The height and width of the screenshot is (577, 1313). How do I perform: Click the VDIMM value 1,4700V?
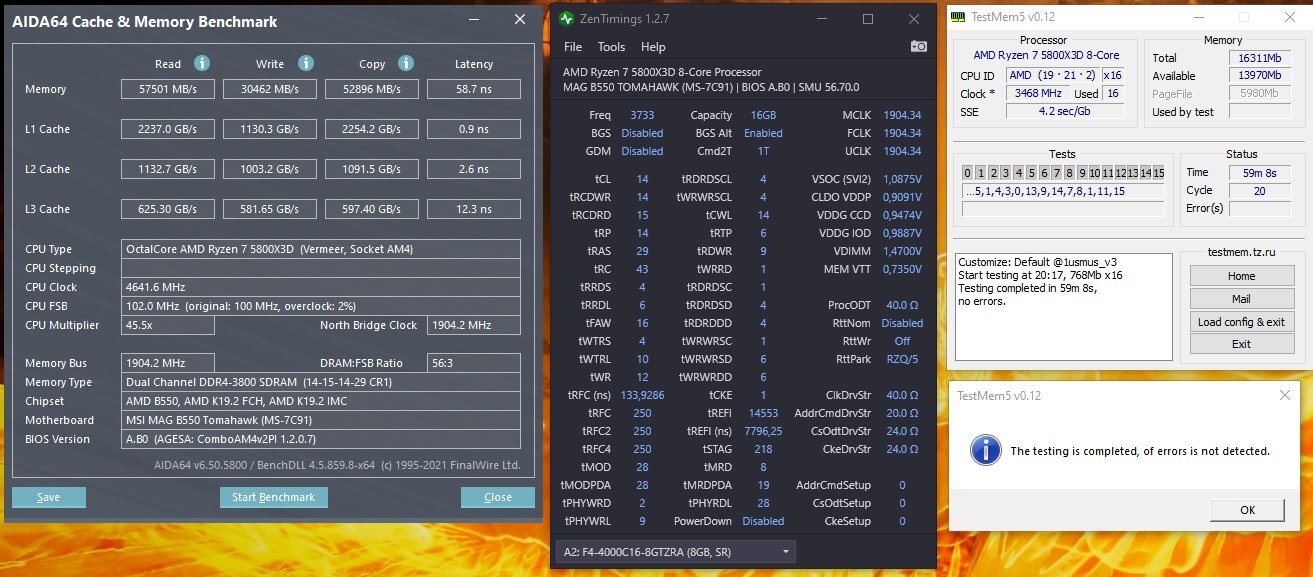pos(902,251)
